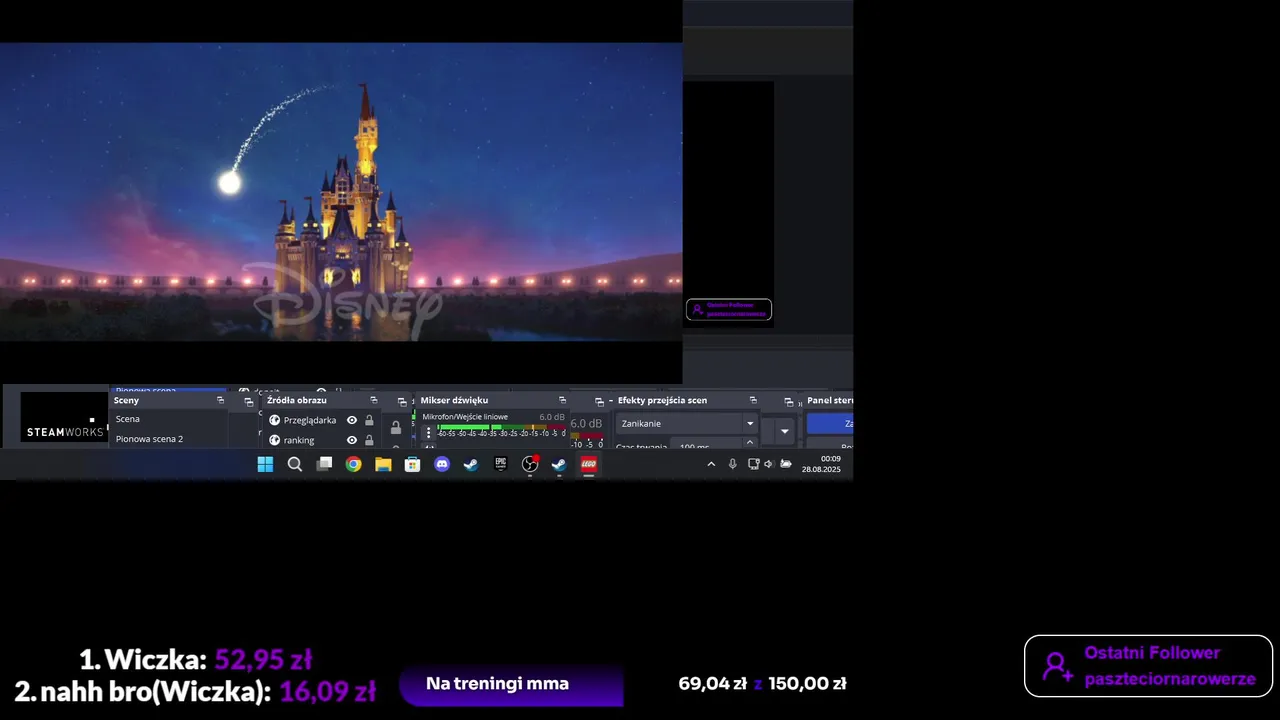Image resolution: width=1280 pixels, height=720 pixels.
Task: Click the Steam icon beside Discord
Action: 471,464
